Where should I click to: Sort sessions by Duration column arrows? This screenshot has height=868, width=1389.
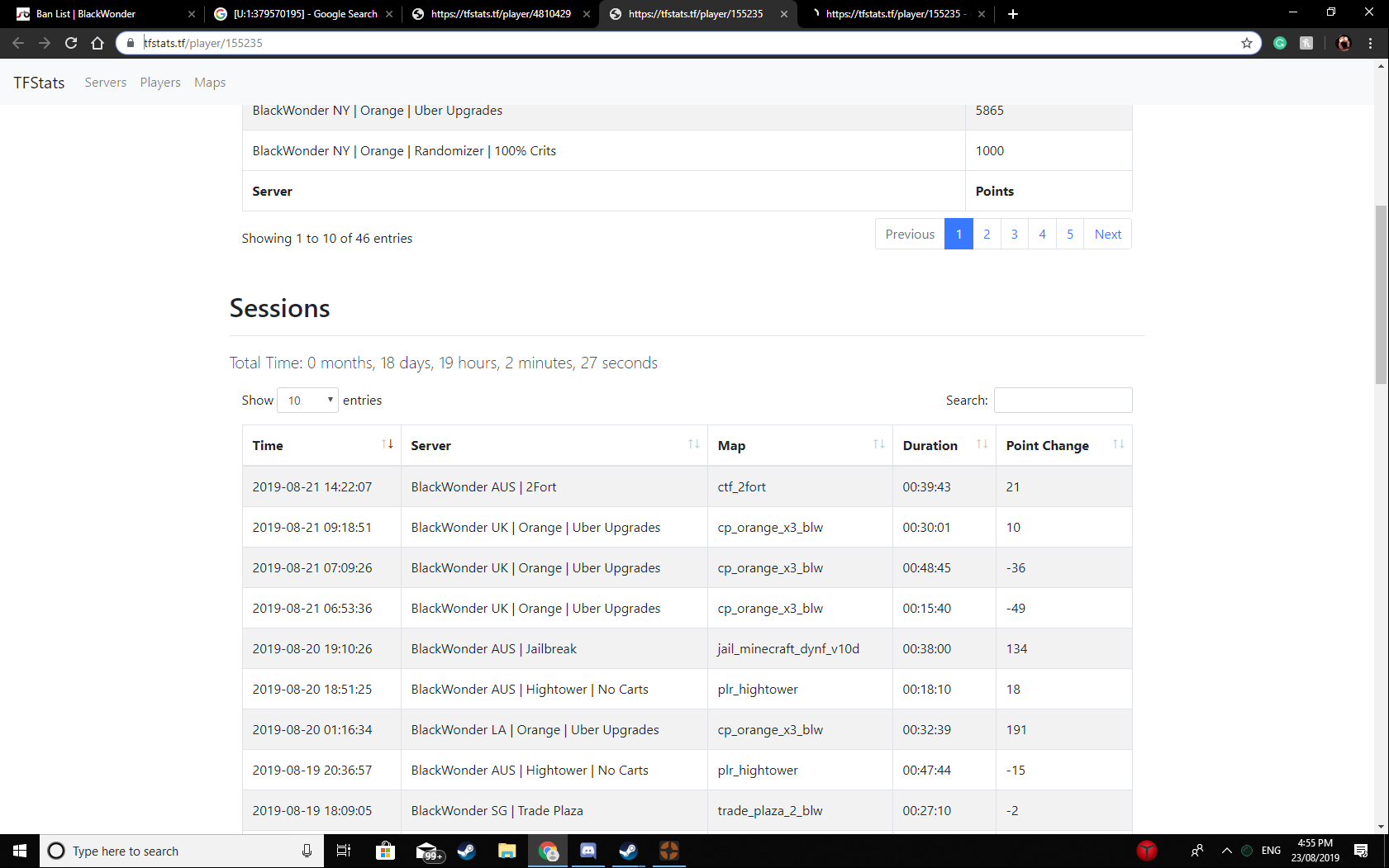point(982,444)
